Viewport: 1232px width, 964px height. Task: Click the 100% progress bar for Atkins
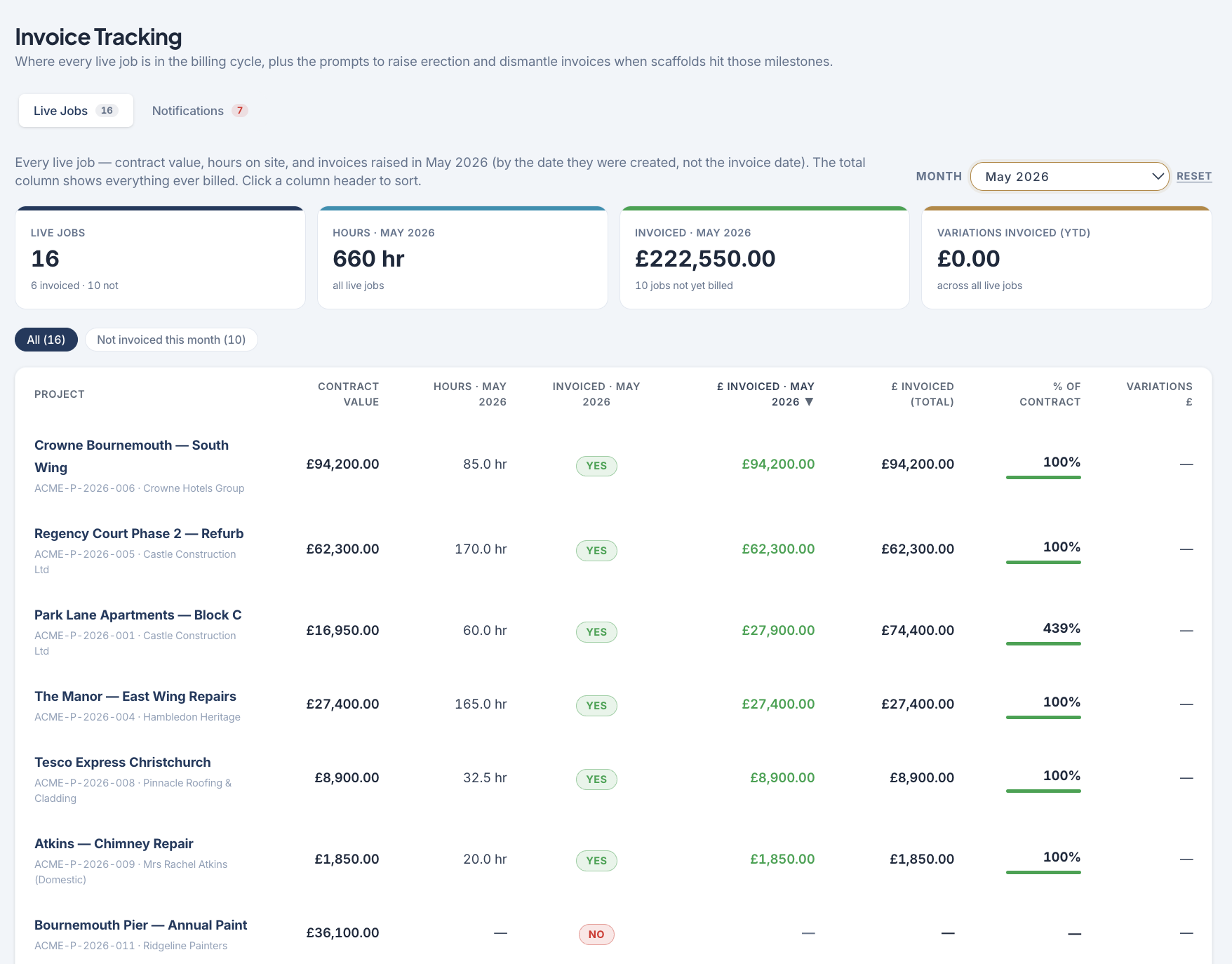pyautogui.click(x=1043, y=872)
